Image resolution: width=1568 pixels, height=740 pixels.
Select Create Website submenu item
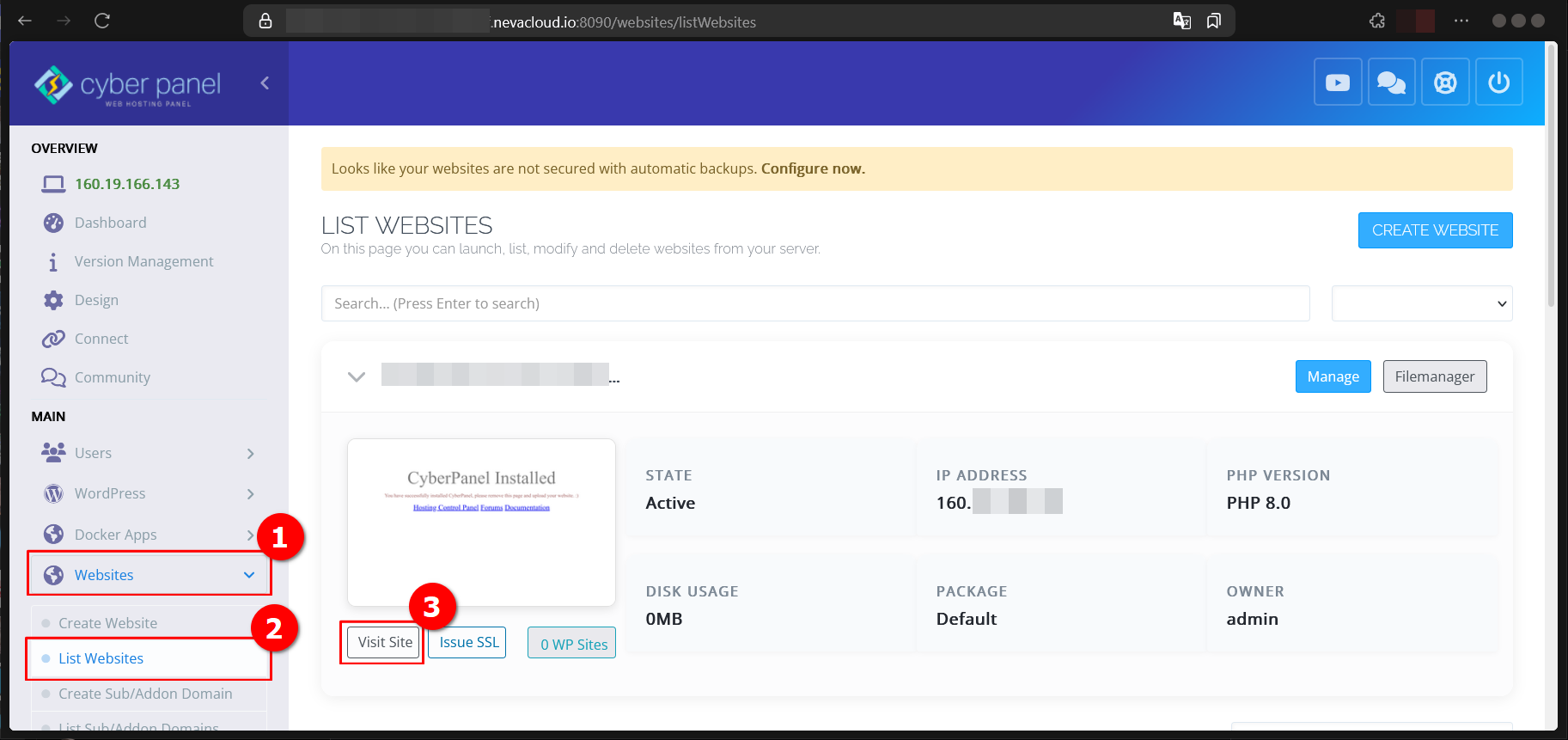(149, 623)
